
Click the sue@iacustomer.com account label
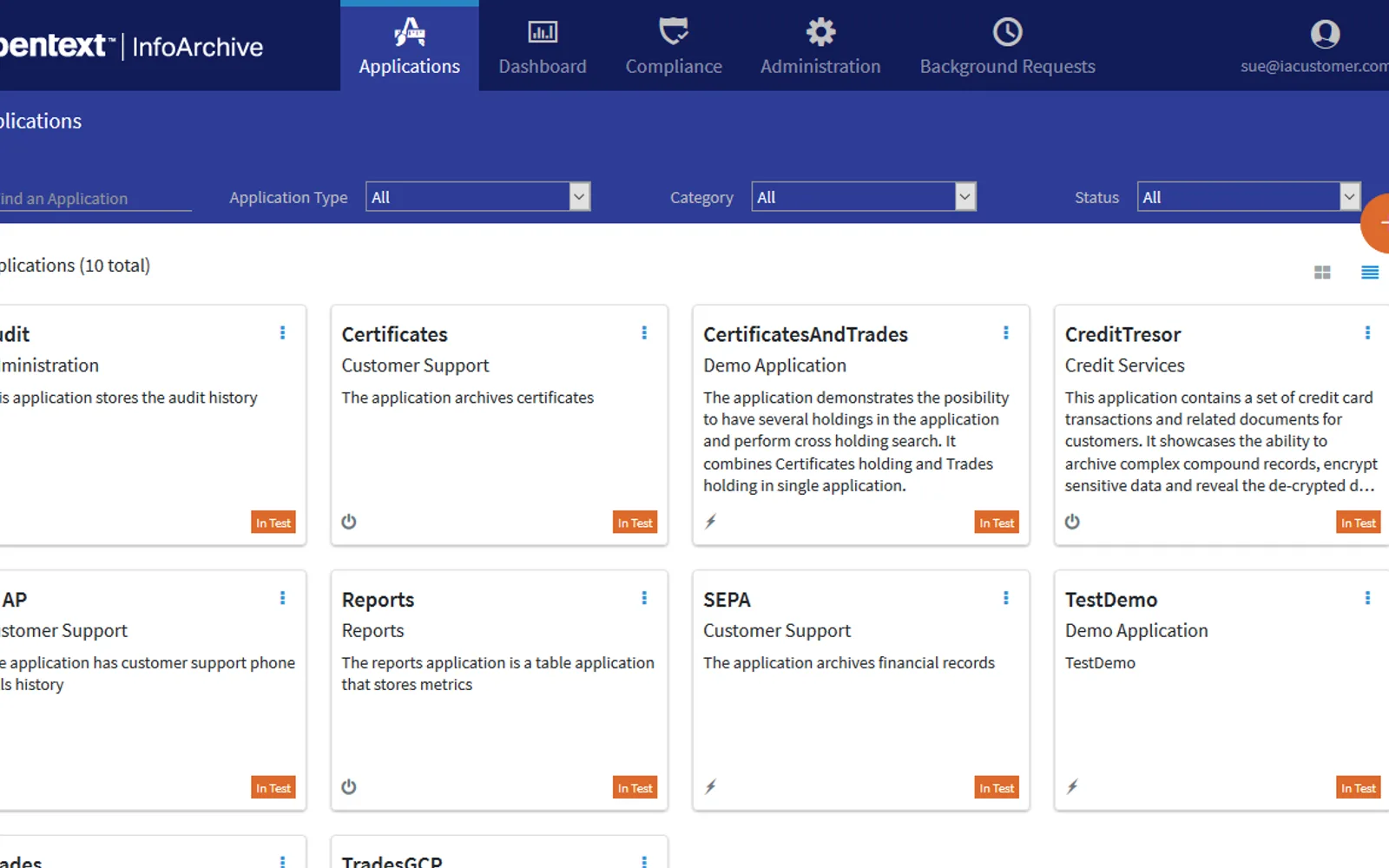click(1314, 66)
